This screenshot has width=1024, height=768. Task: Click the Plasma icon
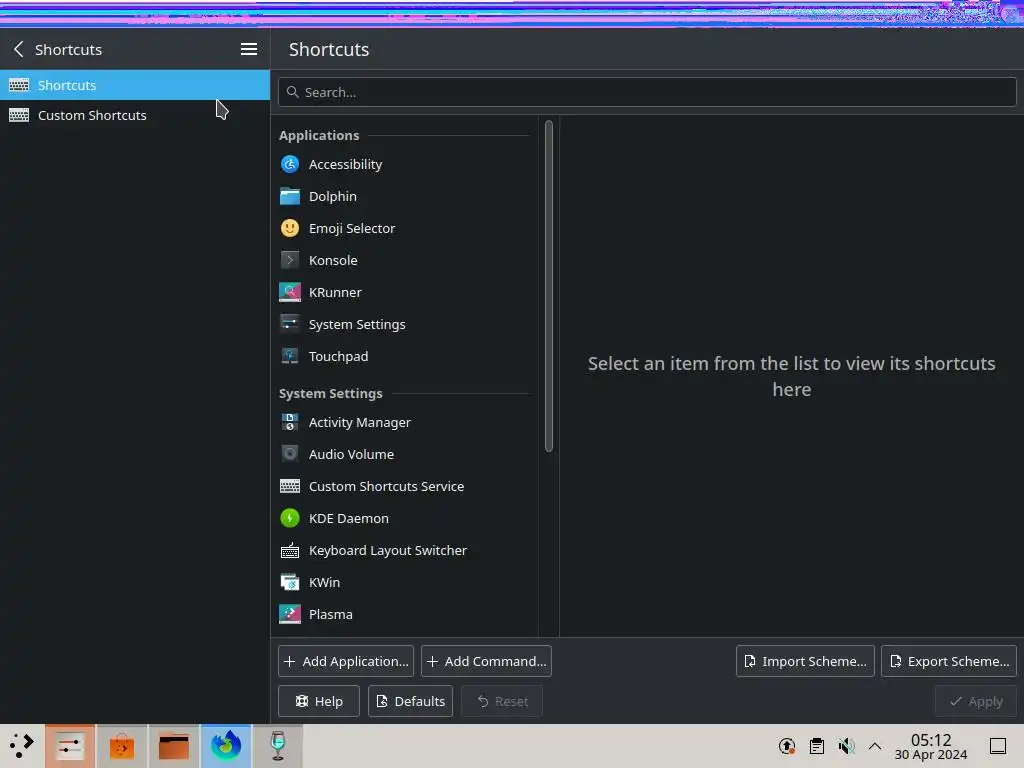coord(289,614)
